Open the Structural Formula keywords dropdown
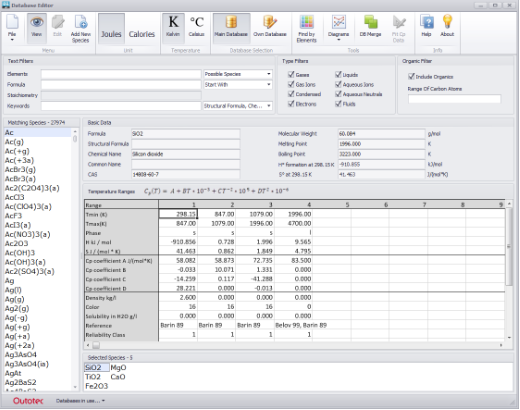The image size is (520, 410). (x=238, y=106)
